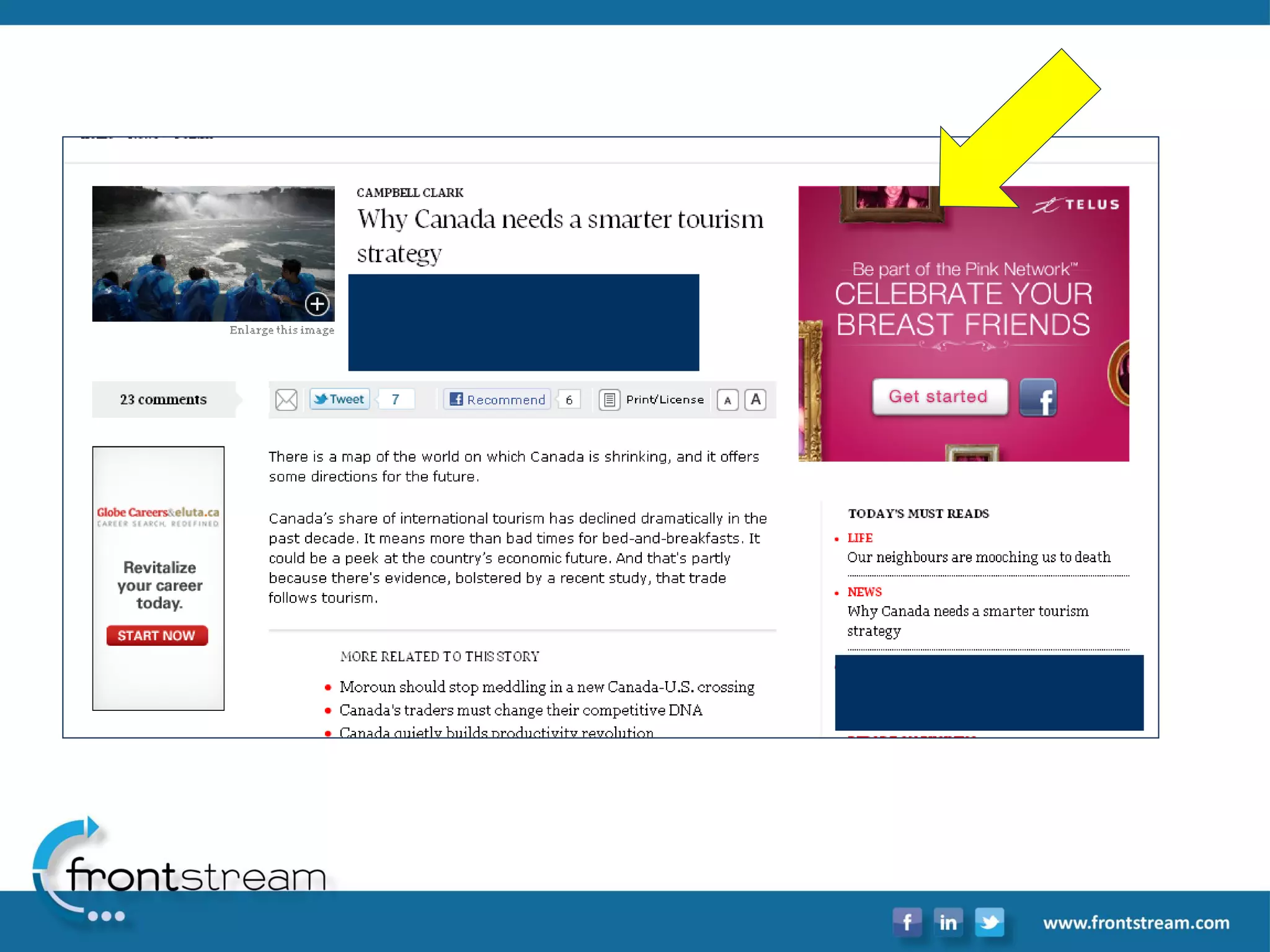Click START NOW in careers ad
Screen dimensions: 1270x952
[157, 635]
